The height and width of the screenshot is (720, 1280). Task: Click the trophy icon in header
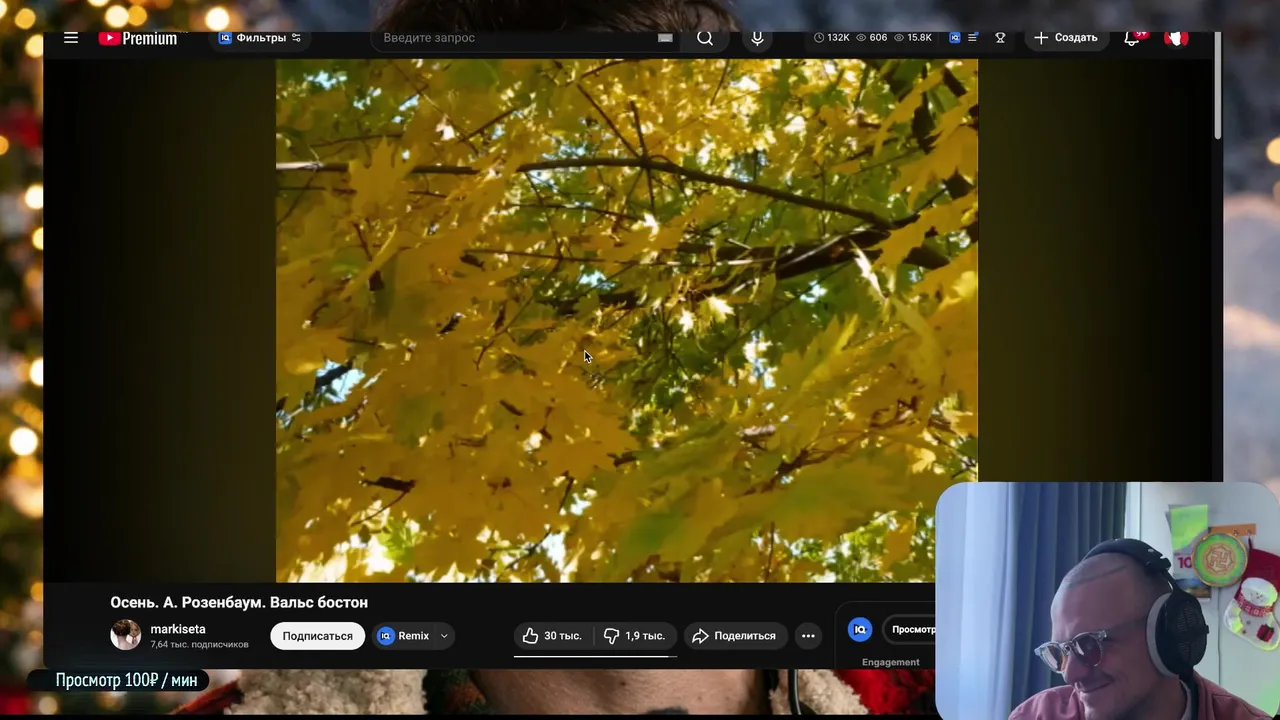[x=1000, y=38]
